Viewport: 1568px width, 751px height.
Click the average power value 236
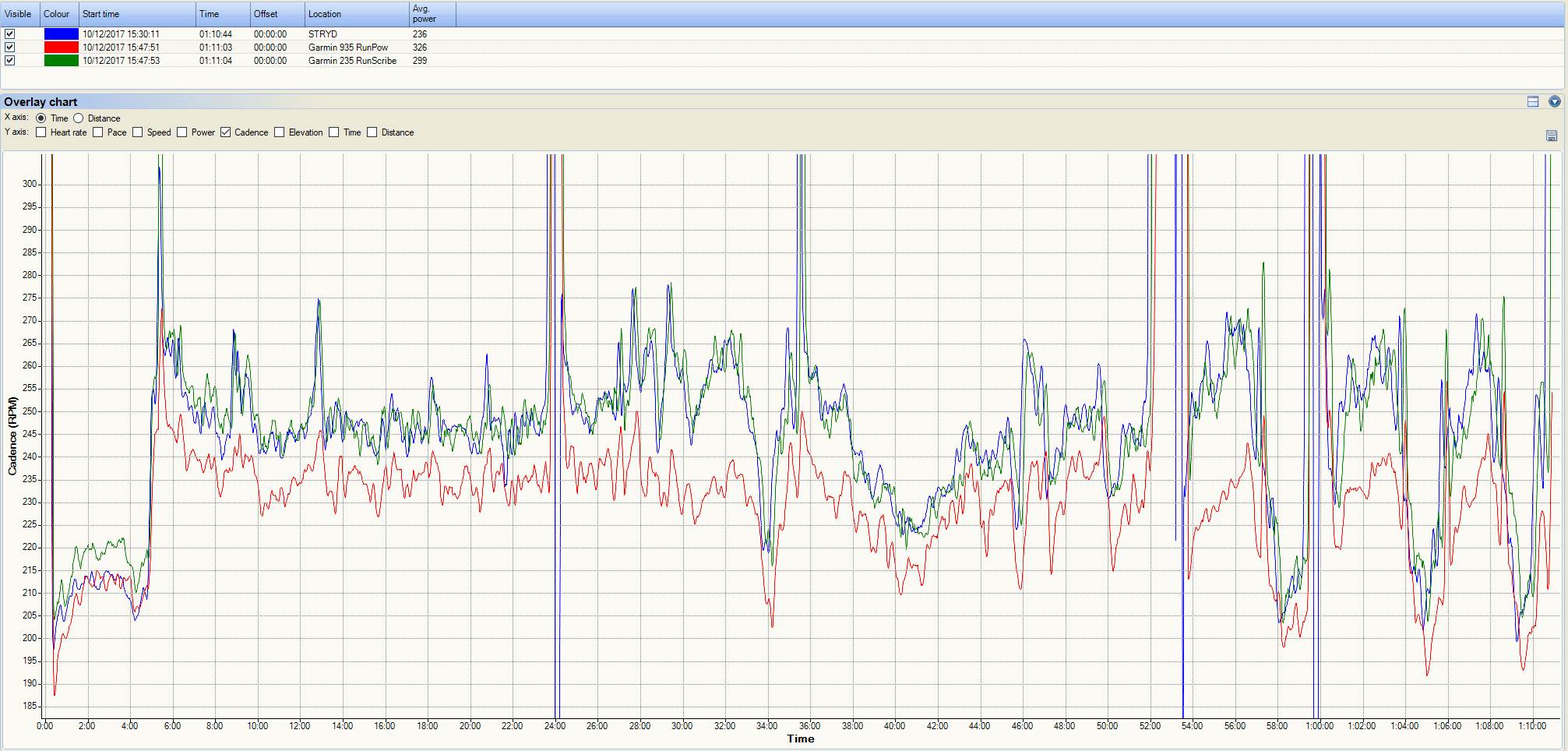(420, 34)
